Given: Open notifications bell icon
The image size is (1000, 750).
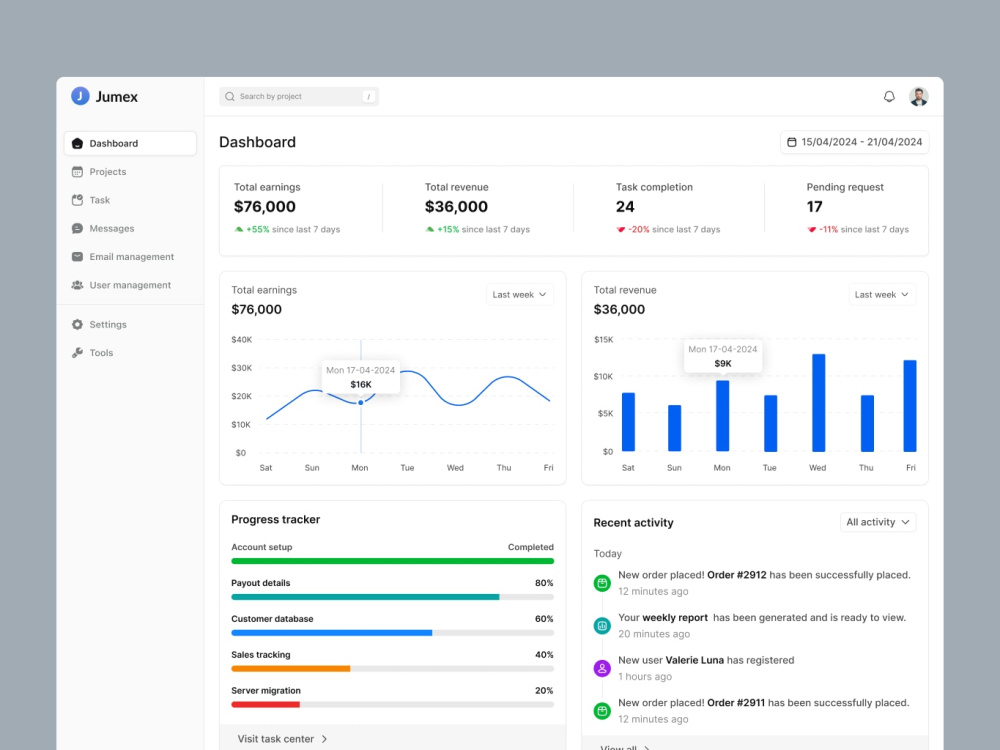Looking at the screenshot, I should (x=889, y=96).
